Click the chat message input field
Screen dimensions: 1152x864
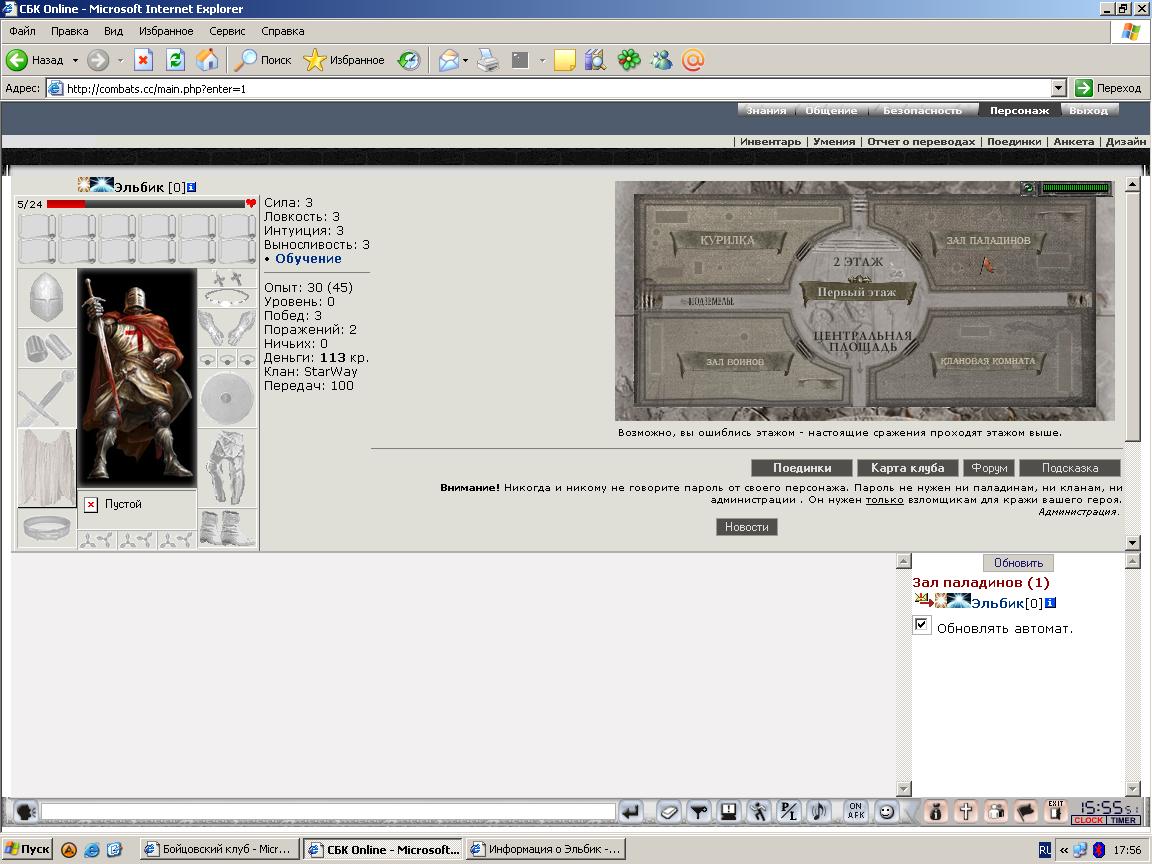(328, 812)
